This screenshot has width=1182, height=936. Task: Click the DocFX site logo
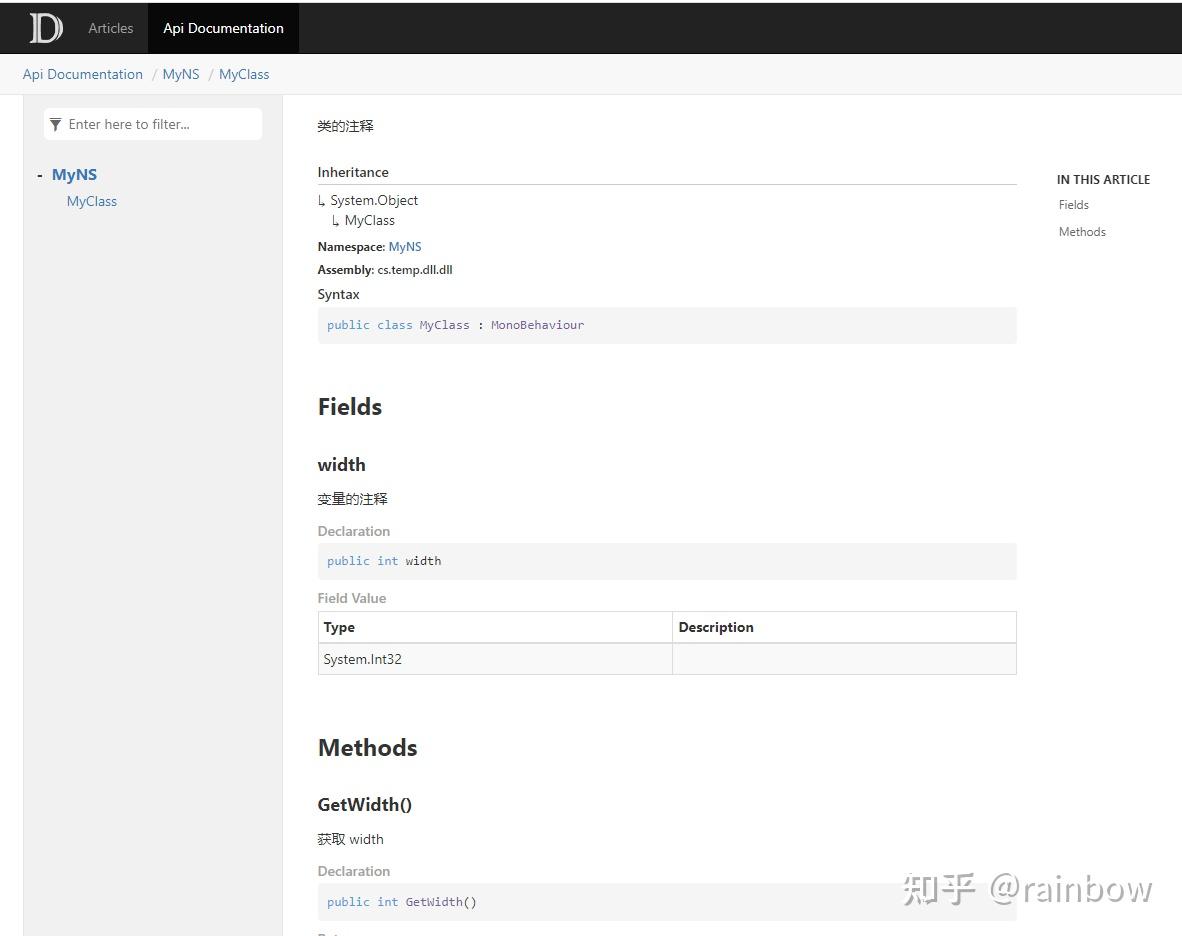click(x=44, y=27)
